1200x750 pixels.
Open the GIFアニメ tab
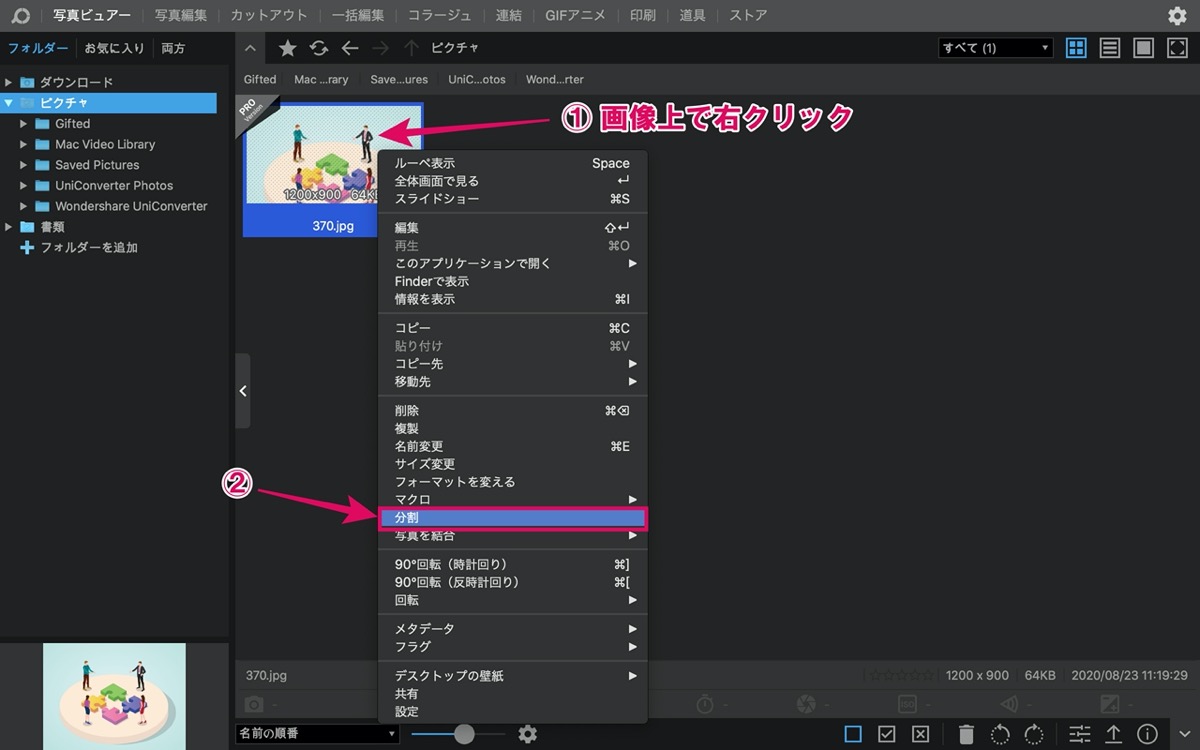pyautogui.click(x=576, y=15)
